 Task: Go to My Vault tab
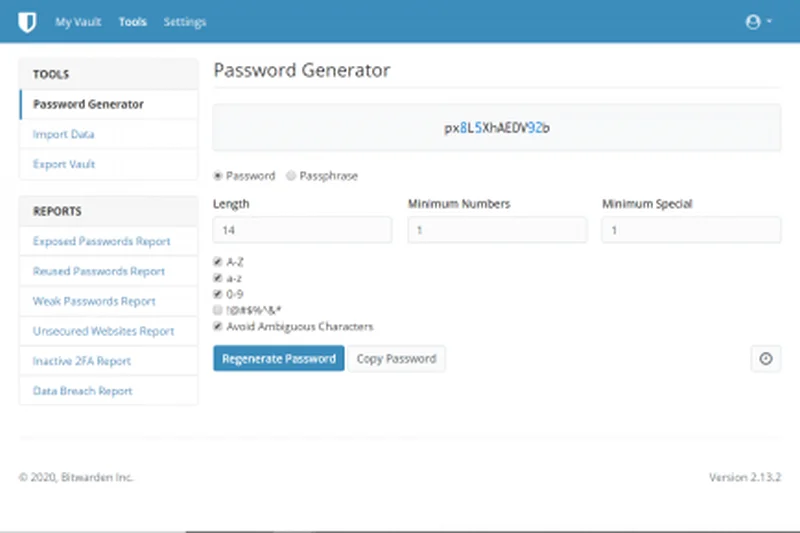point(78,22)
